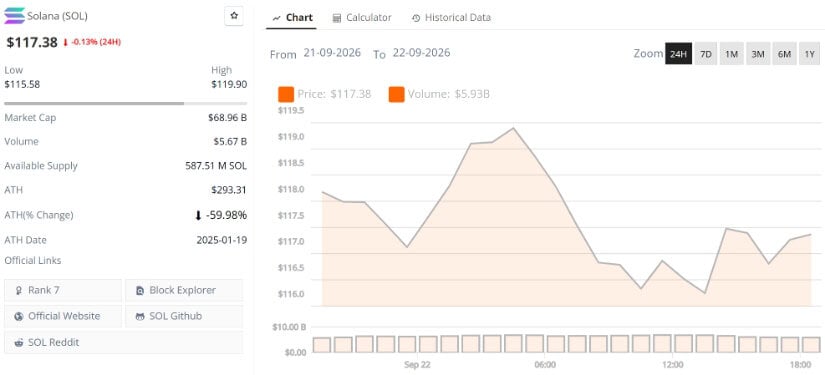Screen dimensions: 825x375
Task: Visit the Official Website link
Action: (63, 316)
